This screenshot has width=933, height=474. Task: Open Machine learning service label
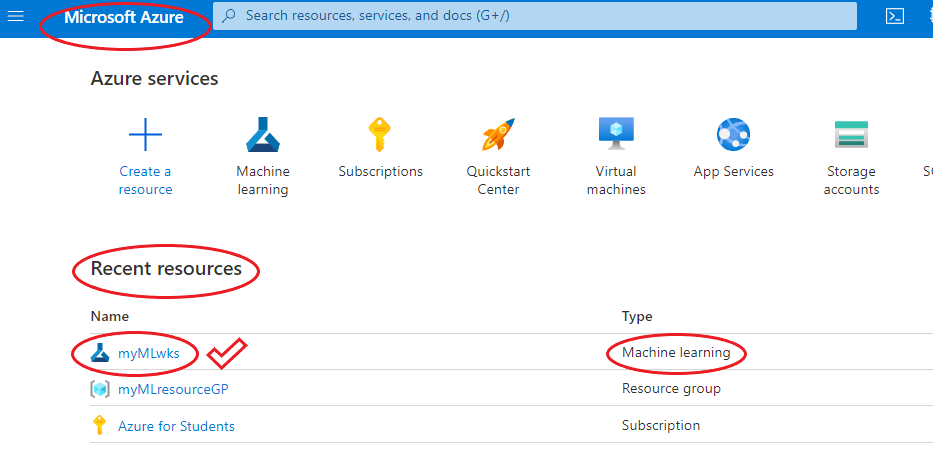263,180
